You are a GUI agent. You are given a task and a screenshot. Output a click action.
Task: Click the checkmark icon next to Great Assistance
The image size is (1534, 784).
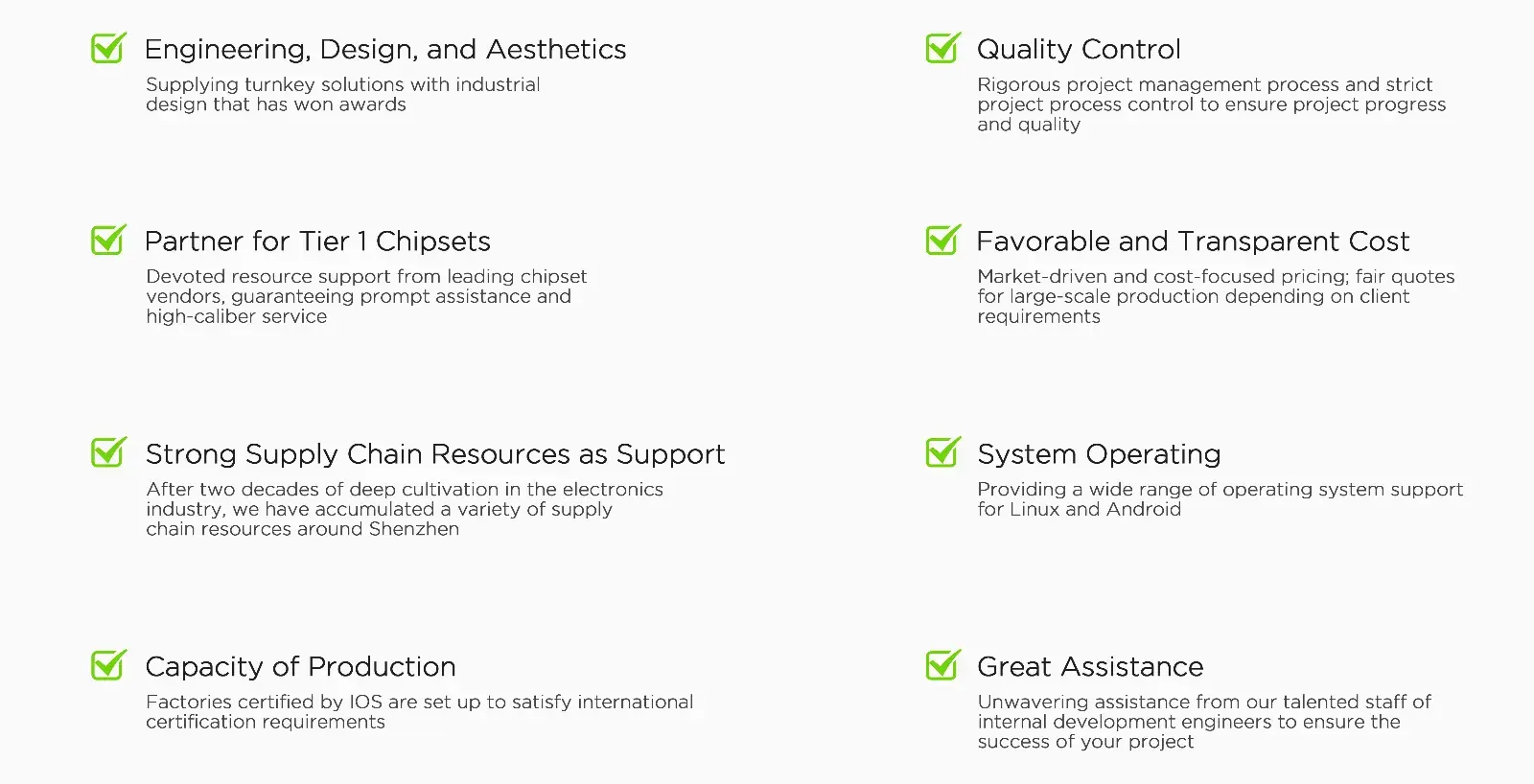[942, 665]
